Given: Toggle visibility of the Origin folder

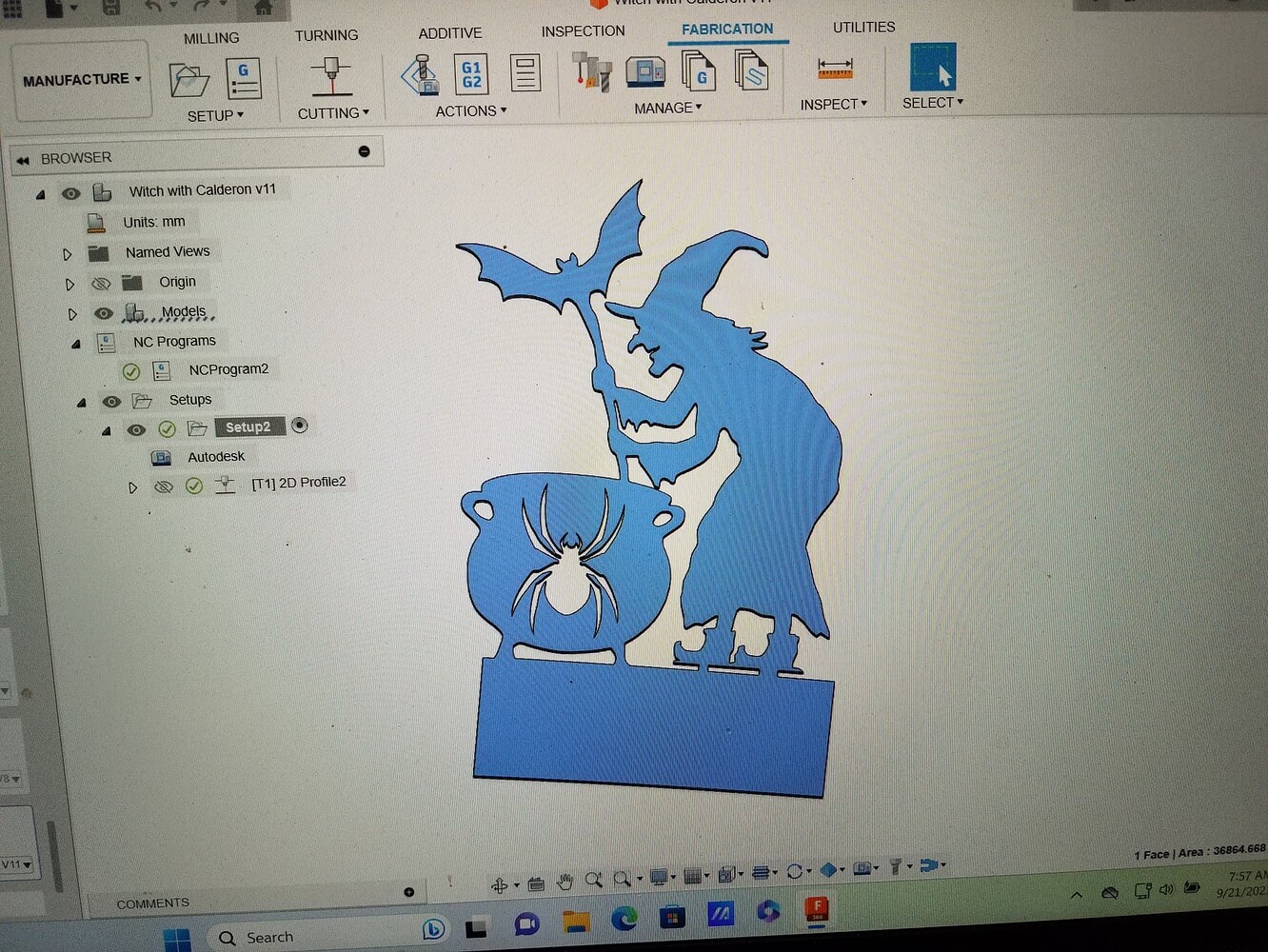Looking at the screenshot, I should point(100,284).
